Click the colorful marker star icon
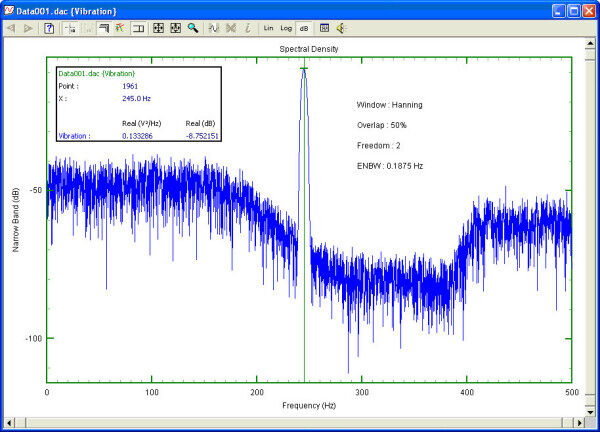Viewport: 600px width, 432px height. (x=118, y=29)
